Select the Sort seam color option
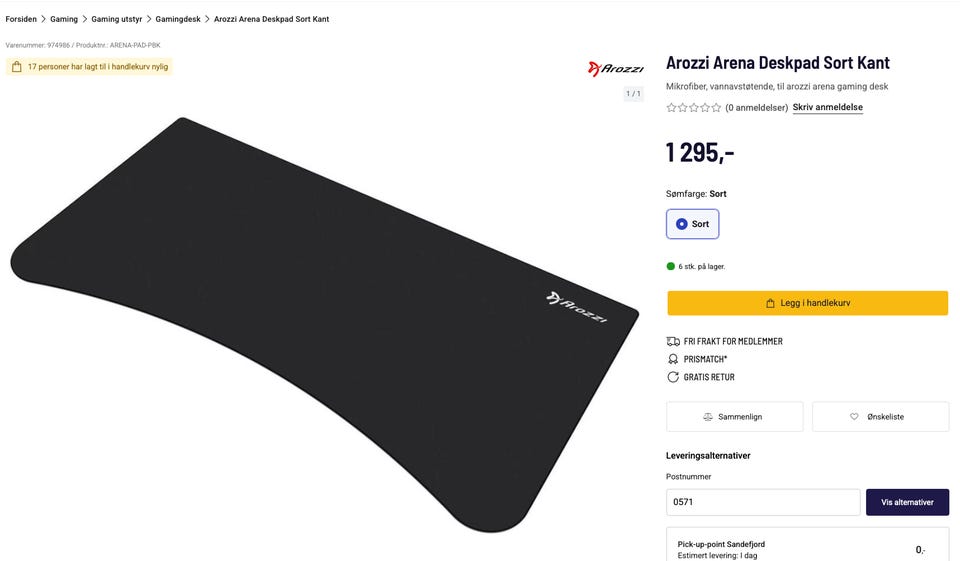The width and height of the screenshot is (960, 561). pos(692,224)
